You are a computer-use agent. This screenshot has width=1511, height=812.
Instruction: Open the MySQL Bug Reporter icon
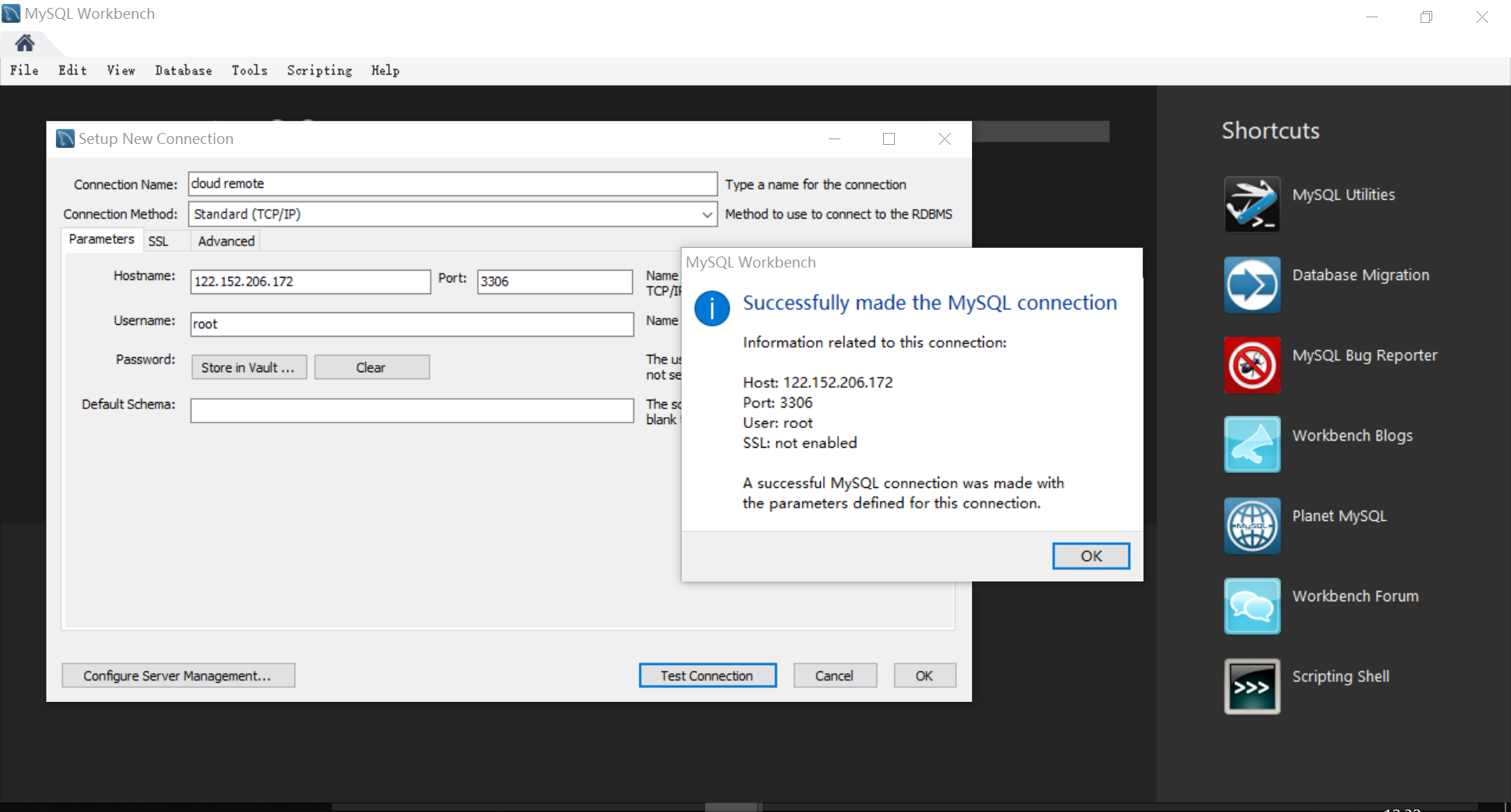coord(1251,365)
